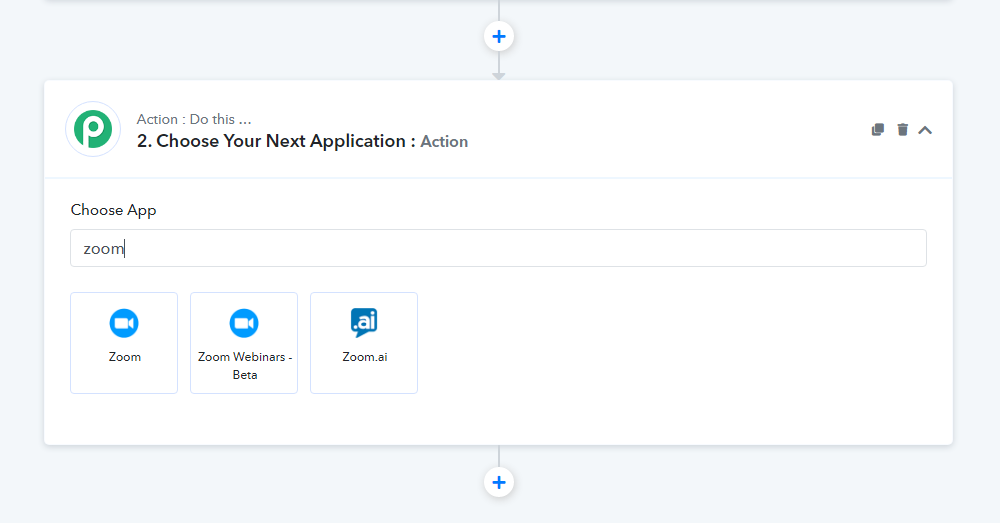Duplicate the action step with the copy icon
This screenshot has height=523, width=1000.
pyautogui.click(x=878, y=129)
